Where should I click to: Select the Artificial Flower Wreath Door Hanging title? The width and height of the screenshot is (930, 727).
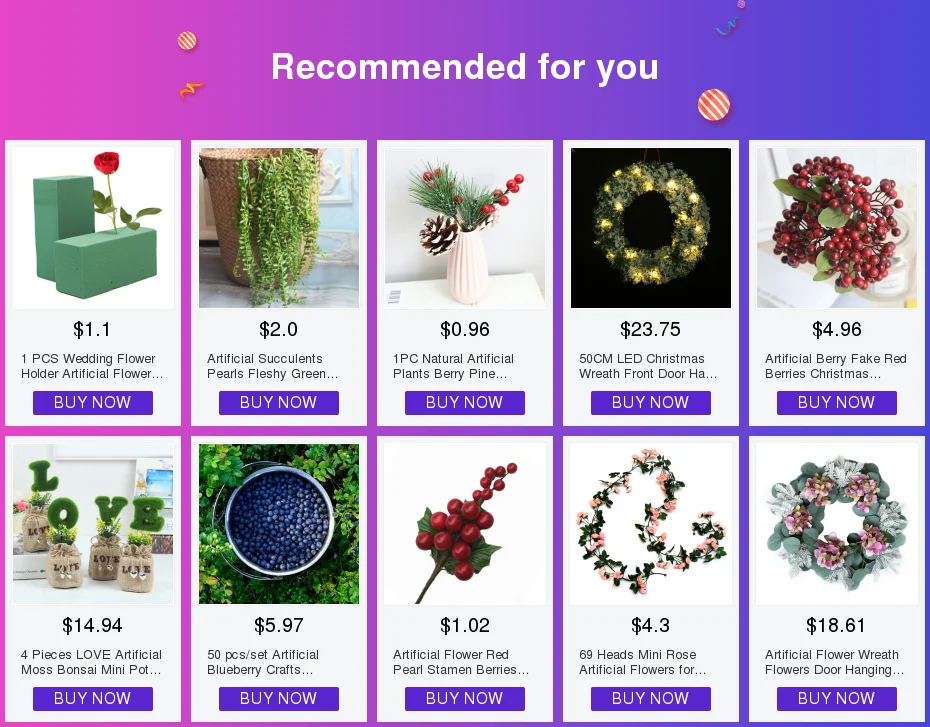pos(835,662)
